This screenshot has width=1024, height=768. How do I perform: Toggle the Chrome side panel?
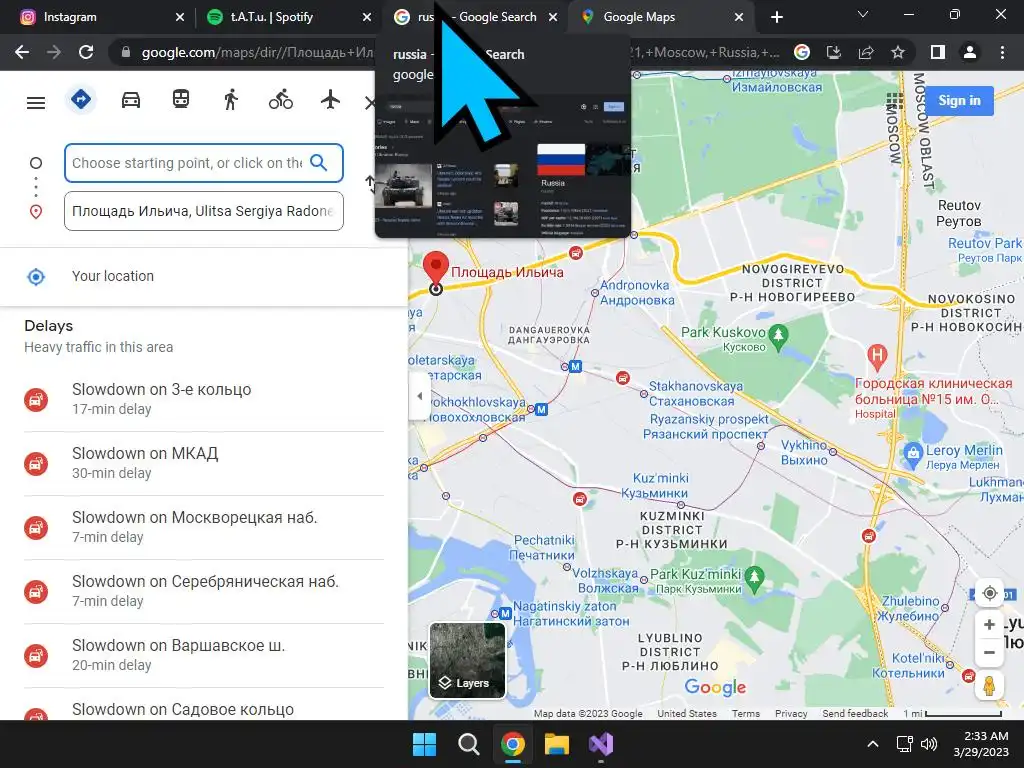point(938,52)
